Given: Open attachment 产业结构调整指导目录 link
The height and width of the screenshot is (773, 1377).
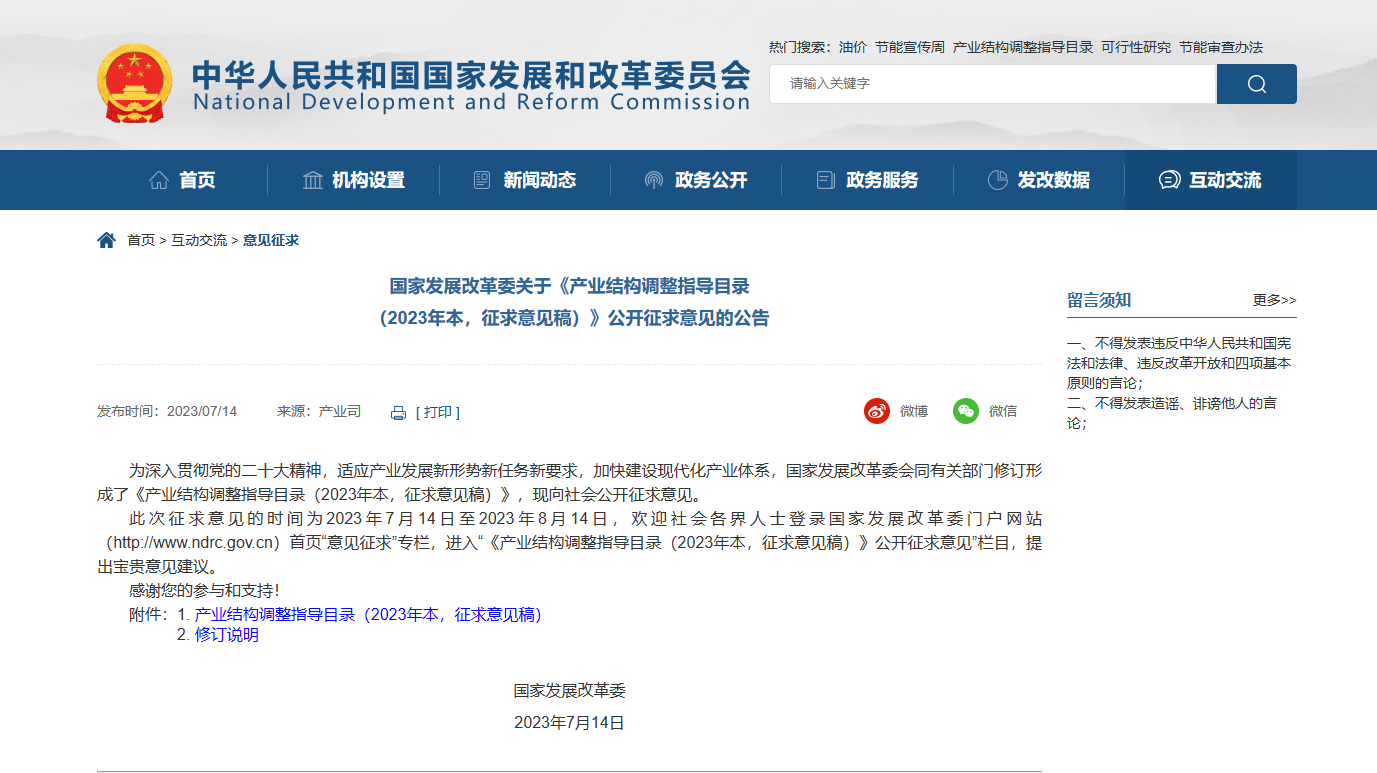Looking at the screenshot, I should point(368,615).
